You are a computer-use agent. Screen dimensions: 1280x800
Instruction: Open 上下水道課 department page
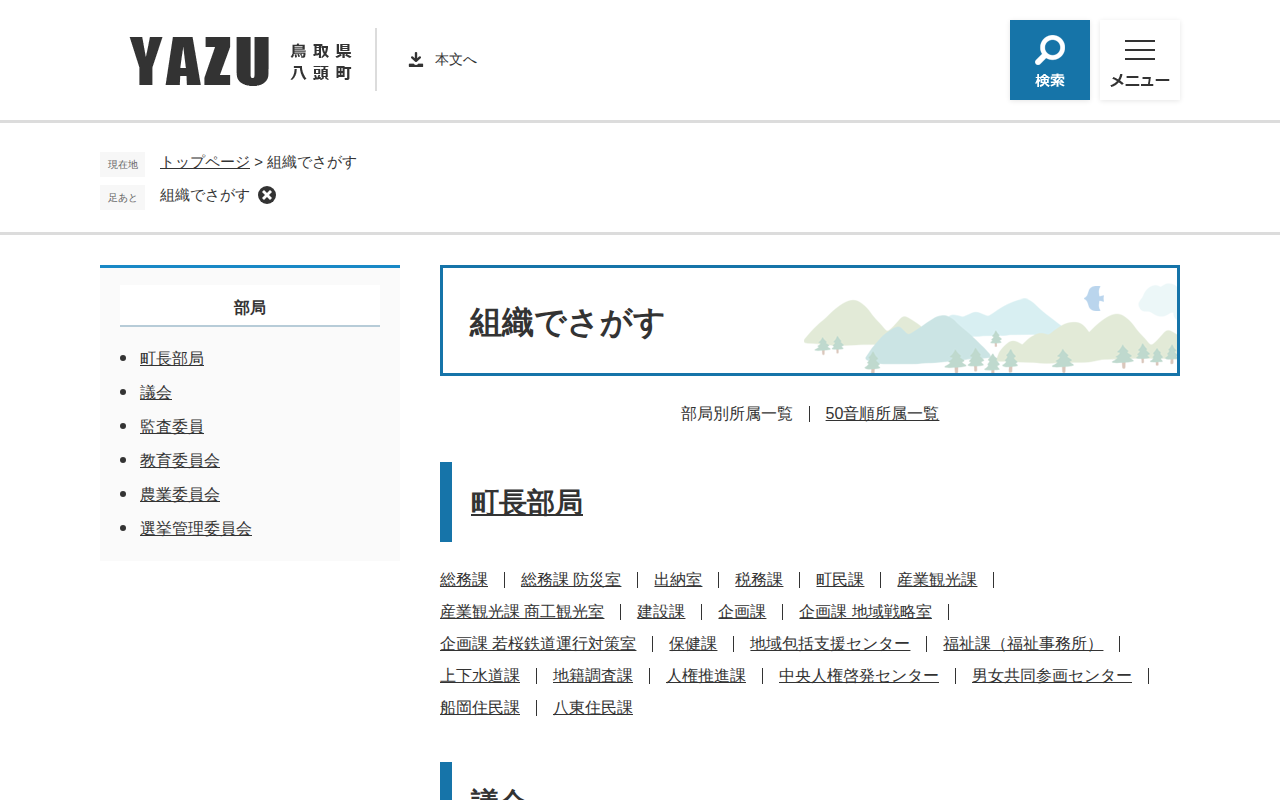point(480,675)
